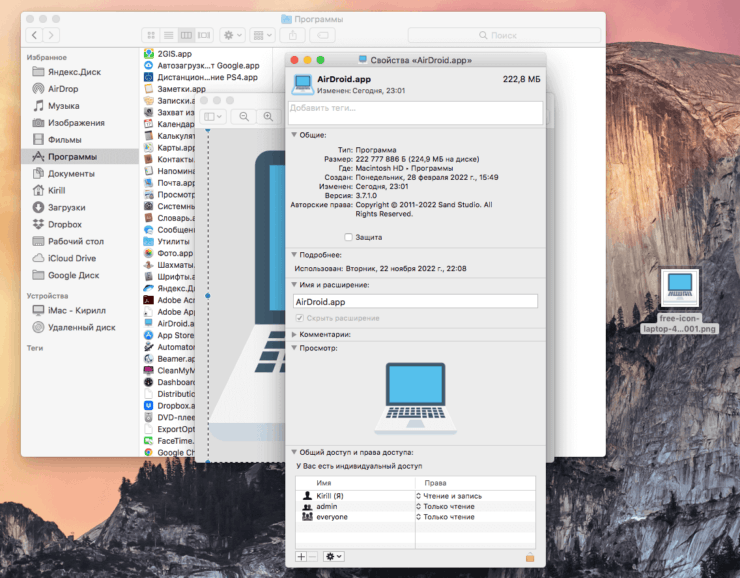Image resolution: width=740 pixels, height=578 pixels.
Task: Click the plus button to add a user
Action: click(301, 556)
